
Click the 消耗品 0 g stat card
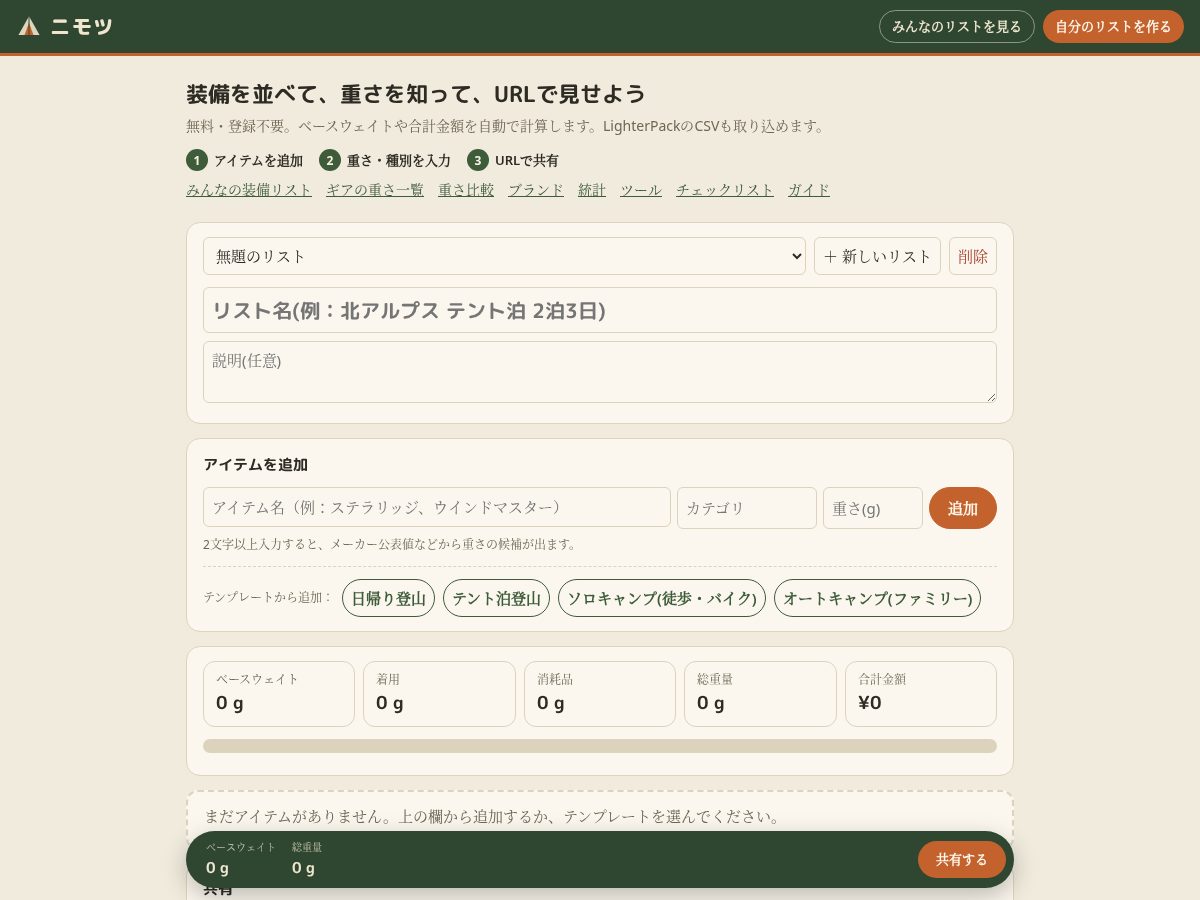[600, 694]
